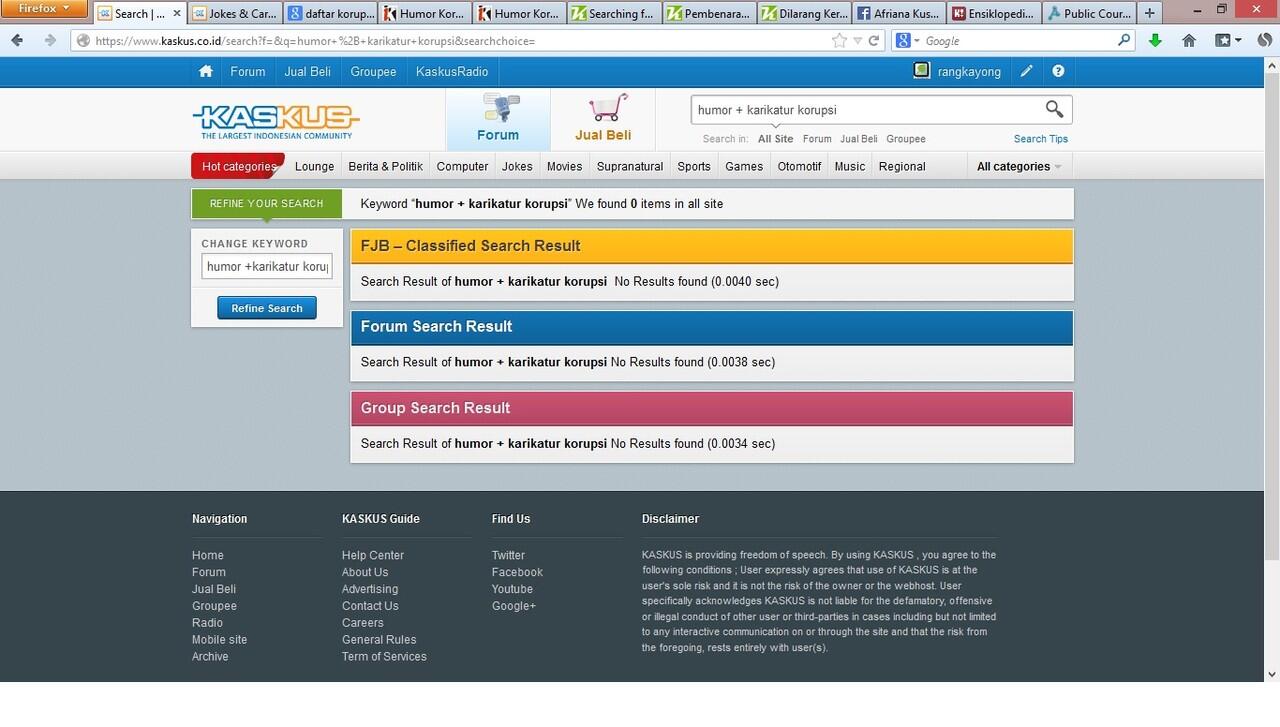The image size is (1280, 727).
Task: Switch to the Ensiklopedi... tab
Action: tap(995, 13)
